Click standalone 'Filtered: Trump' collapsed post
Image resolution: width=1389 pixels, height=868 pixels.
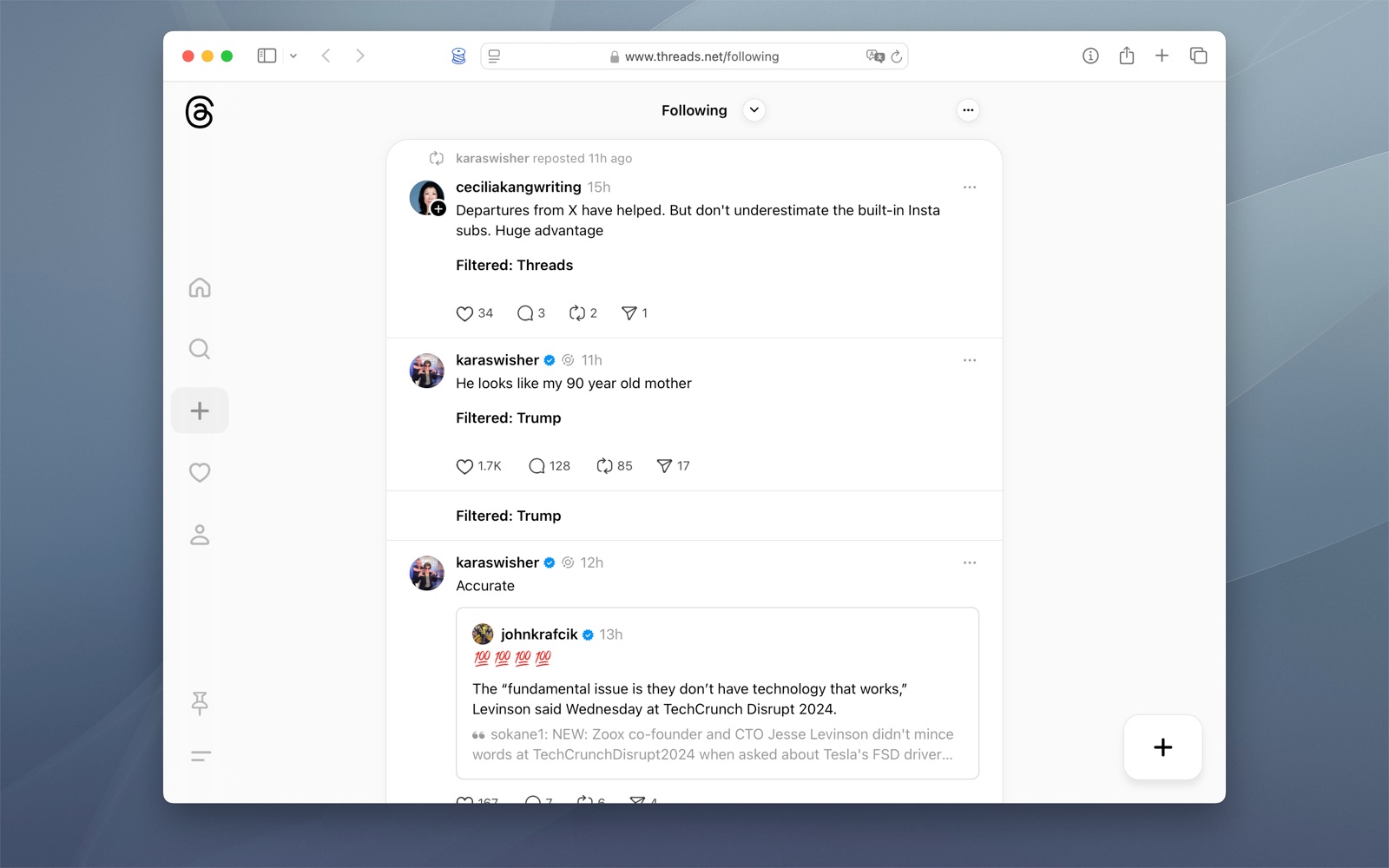click(508, 516)
